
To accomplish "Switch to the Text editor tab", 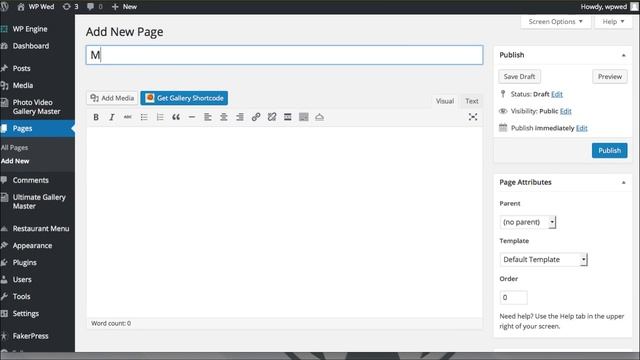I will [x=471, y=101].
